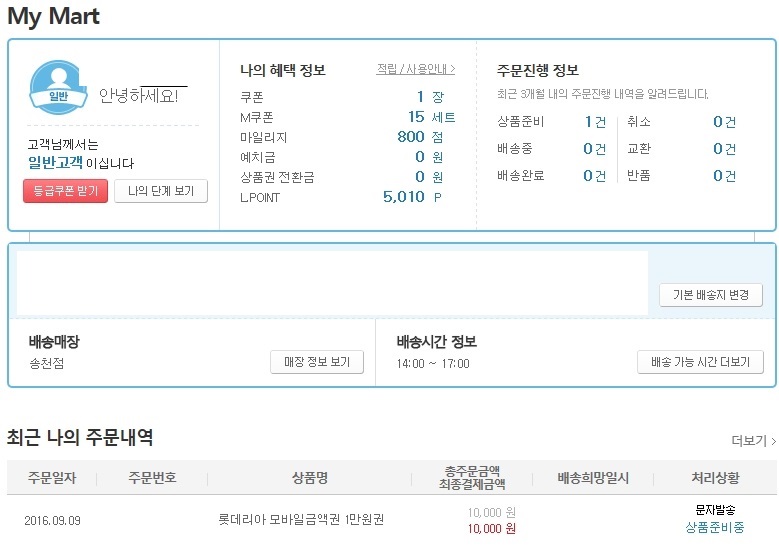Image resolution: width=779 pixels, height=546 pixels.
Task: Click the 쿠폰 count value 1
Action: [x=420, y=97]
